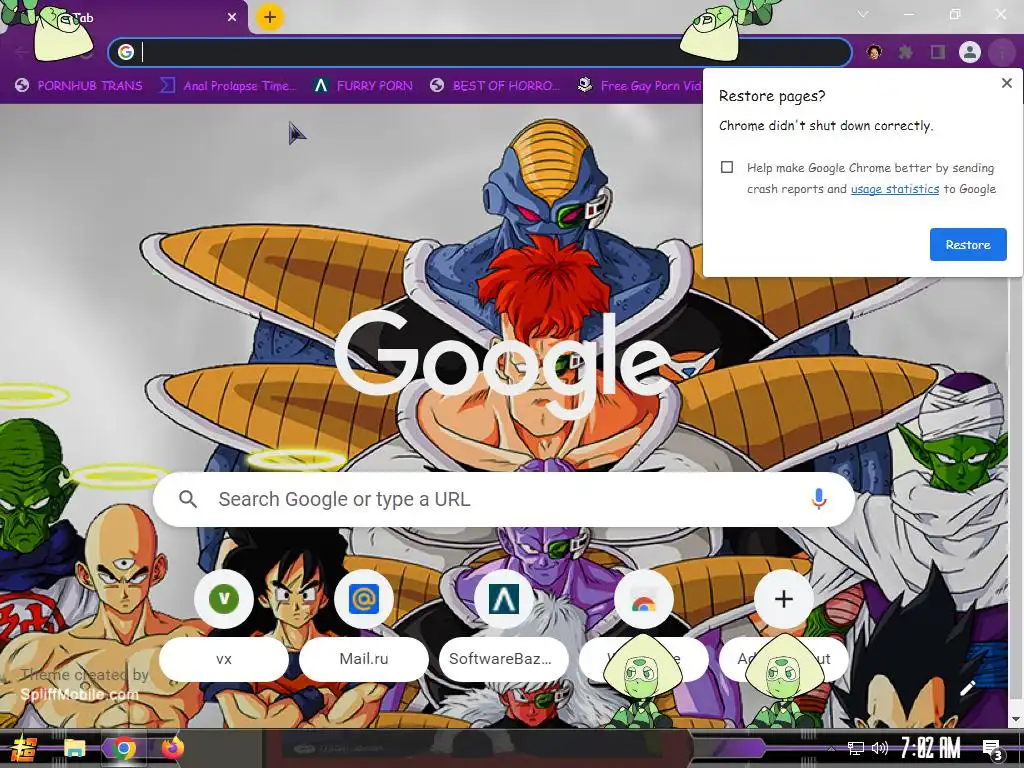
Task: Open a new tab with the yellow plus button
Action: coord(269,18)
